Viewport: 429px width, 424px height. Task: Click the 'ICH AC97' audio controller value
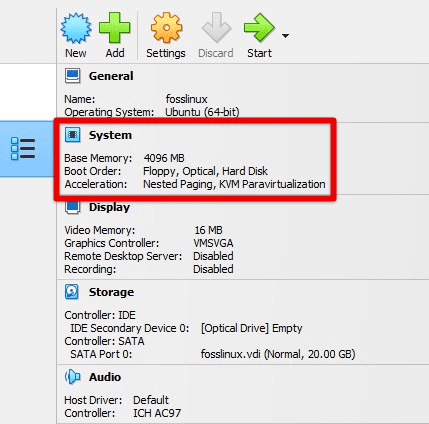[x=157, y=413]
